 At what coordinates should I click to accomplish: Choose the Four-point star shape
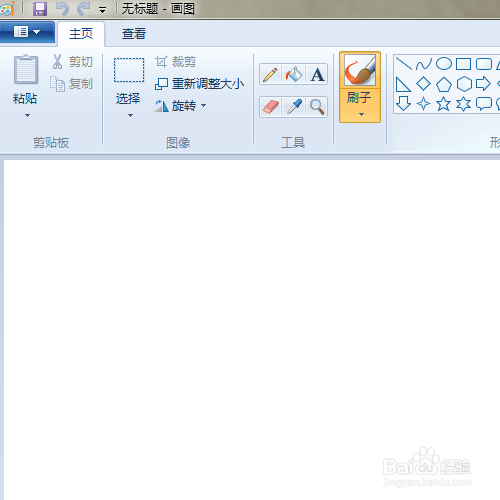click(424, 104)
